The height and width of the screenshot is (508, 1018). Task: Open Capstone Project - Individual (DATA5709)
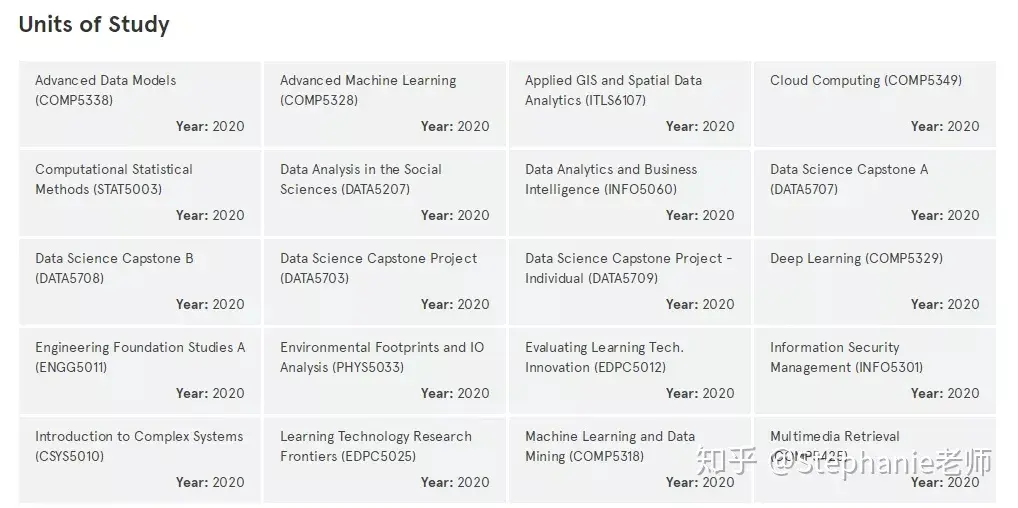pyautogui.click(x=630, y=282)
